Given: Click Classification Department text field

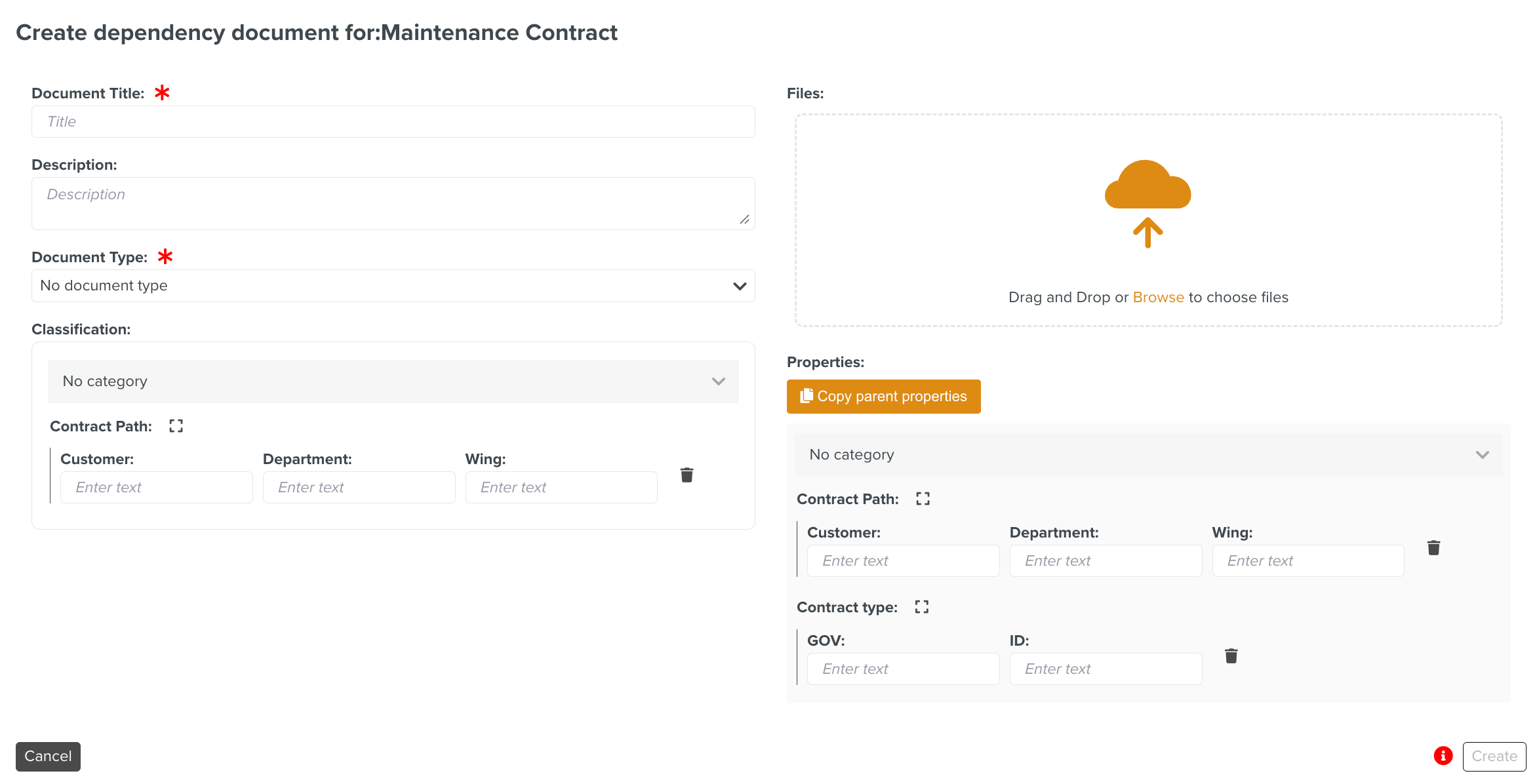Looking at the screenshot, I should pyautogui.click(x=359, y=488).
